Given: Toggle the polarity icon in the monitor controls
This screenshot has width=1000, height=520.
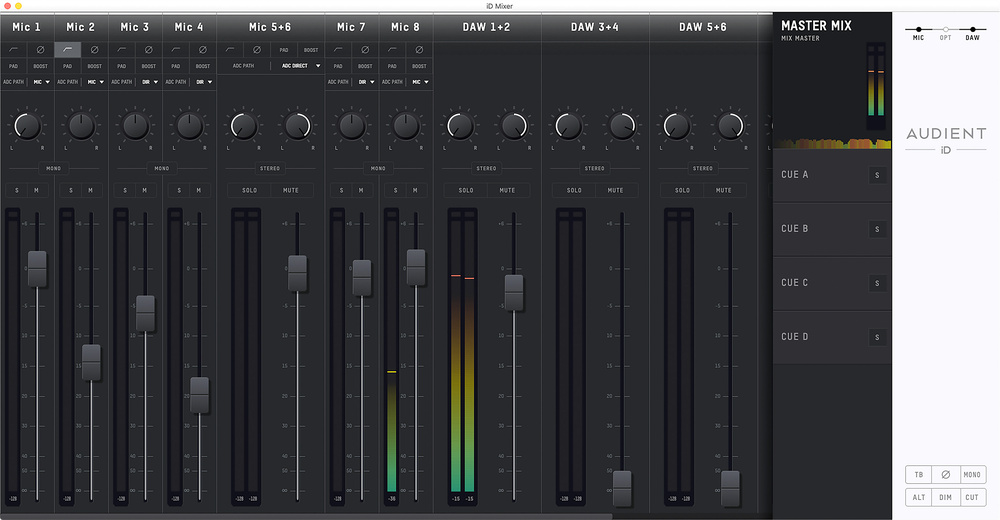Looking at the screenshot, I should (945, 475).
